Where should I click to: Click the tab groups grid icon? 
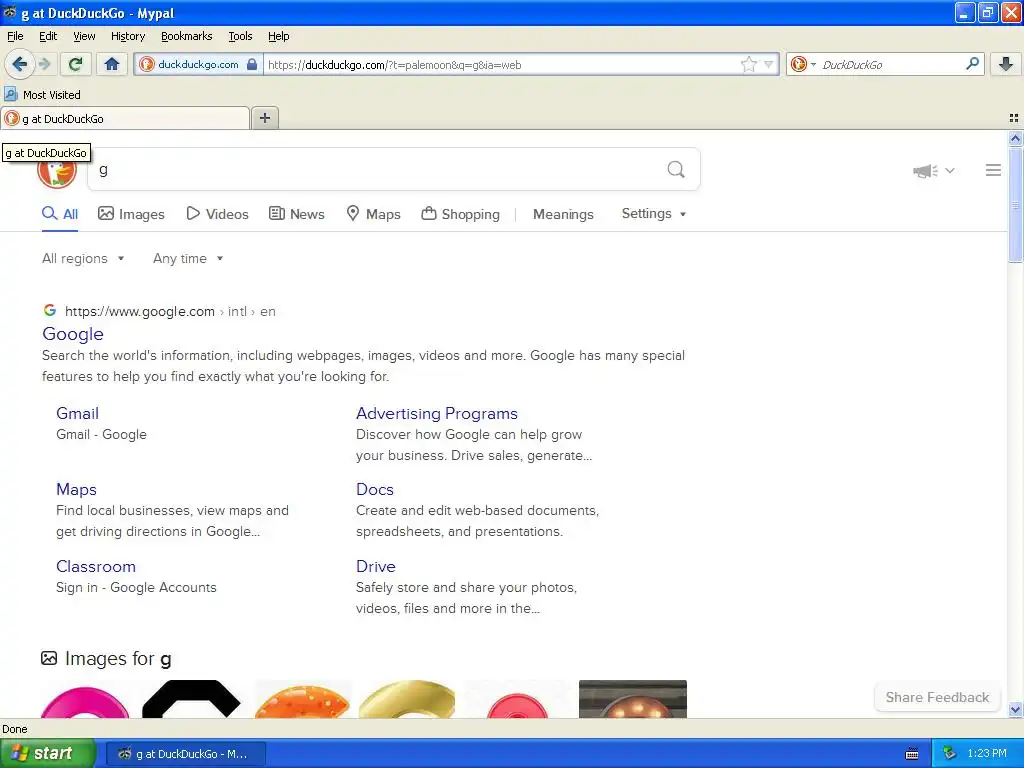(x=1014, y=118)
